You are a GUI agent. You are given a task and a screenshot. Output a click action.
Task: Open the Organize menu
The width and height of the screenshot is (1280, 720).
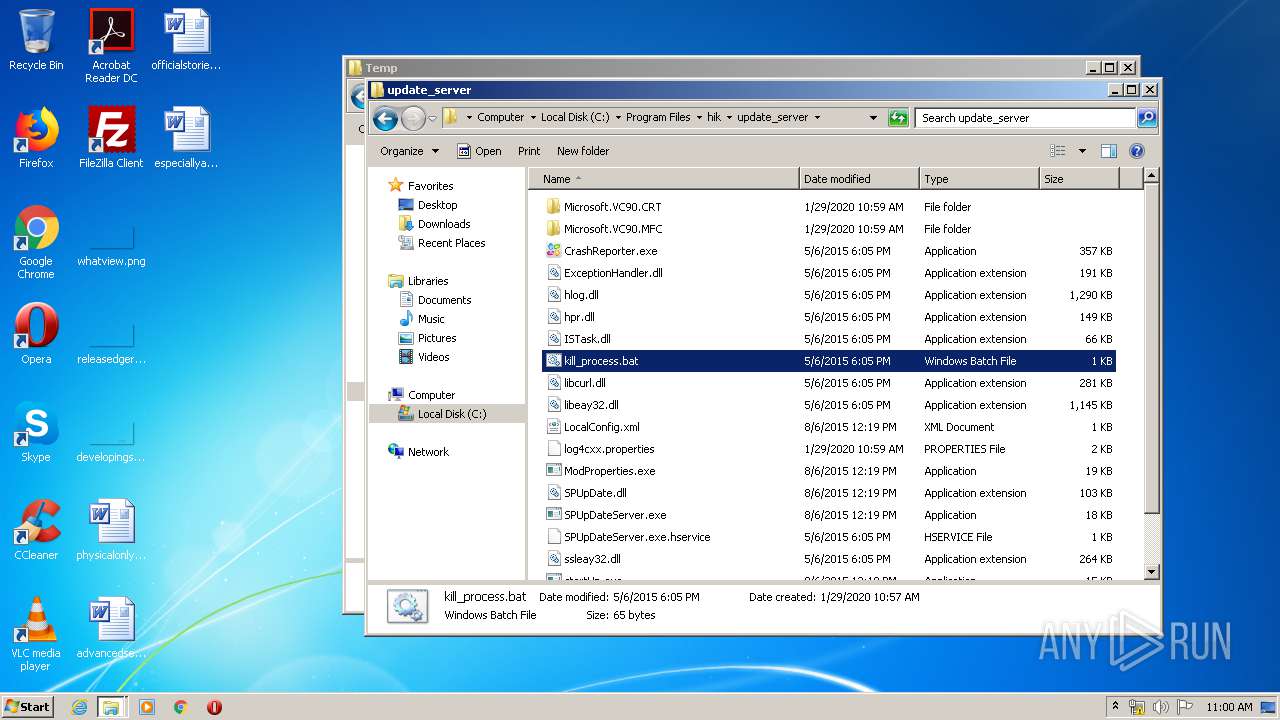[x=409, y=151]
